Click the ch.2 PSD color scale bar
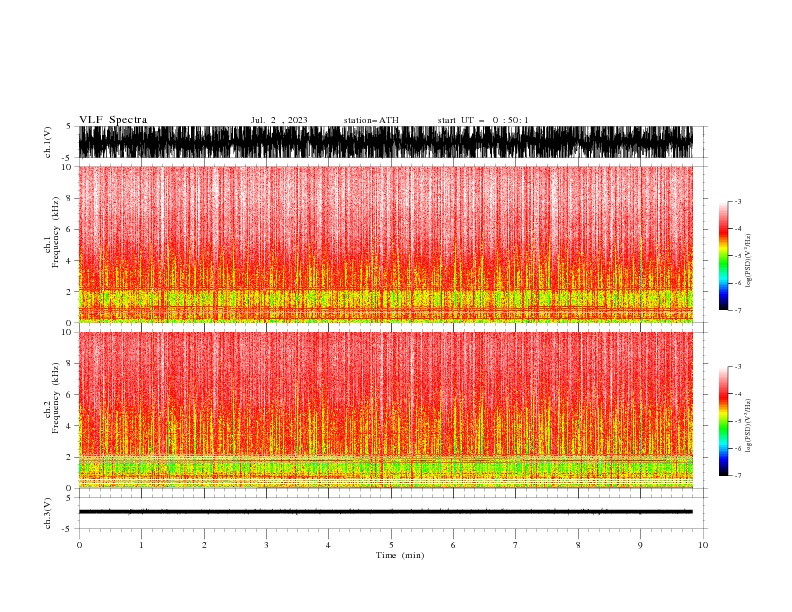 click(x=724, y=421)
